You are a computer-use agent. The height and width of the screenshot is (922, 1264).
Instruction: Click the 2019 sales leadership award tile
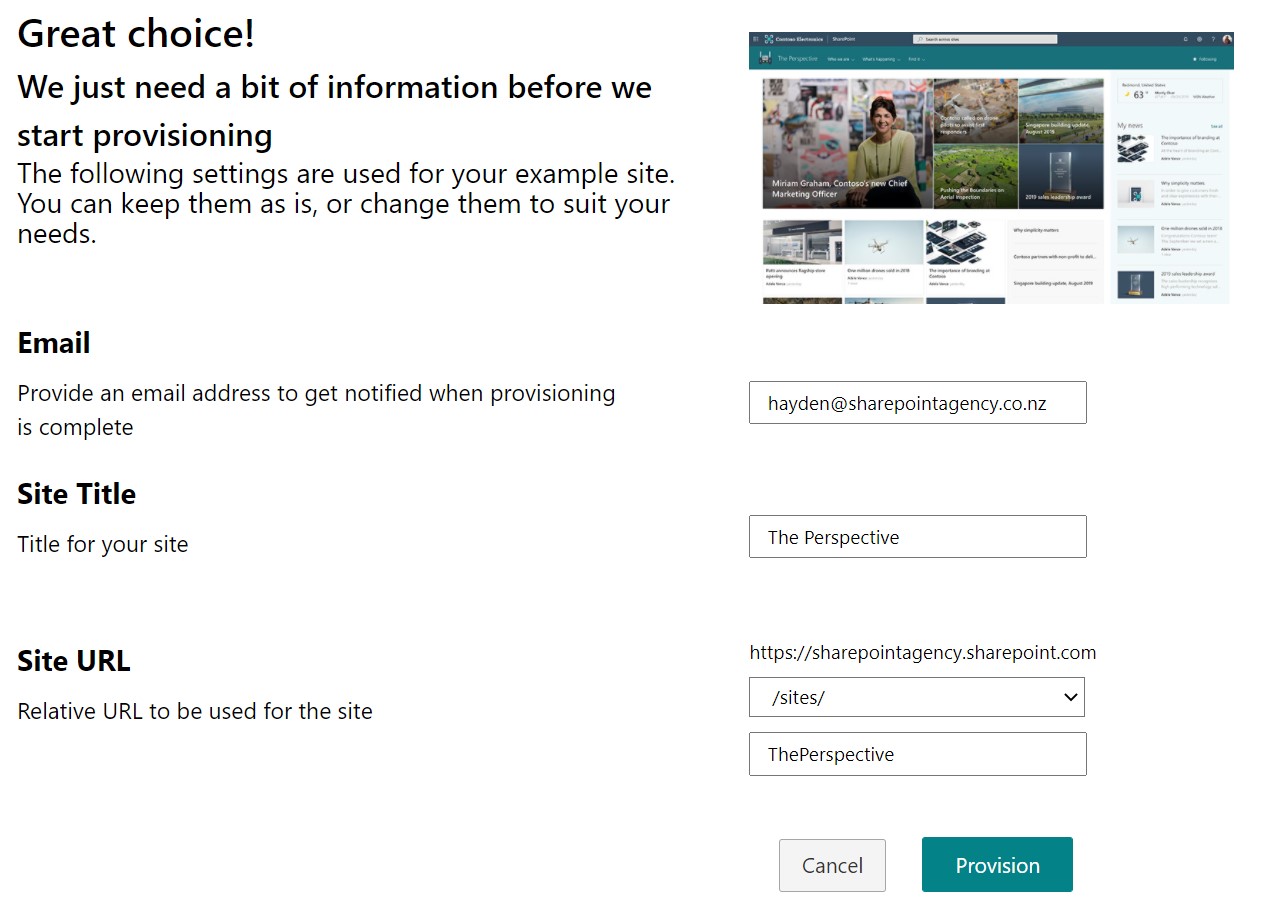[x=1061, y=177]
